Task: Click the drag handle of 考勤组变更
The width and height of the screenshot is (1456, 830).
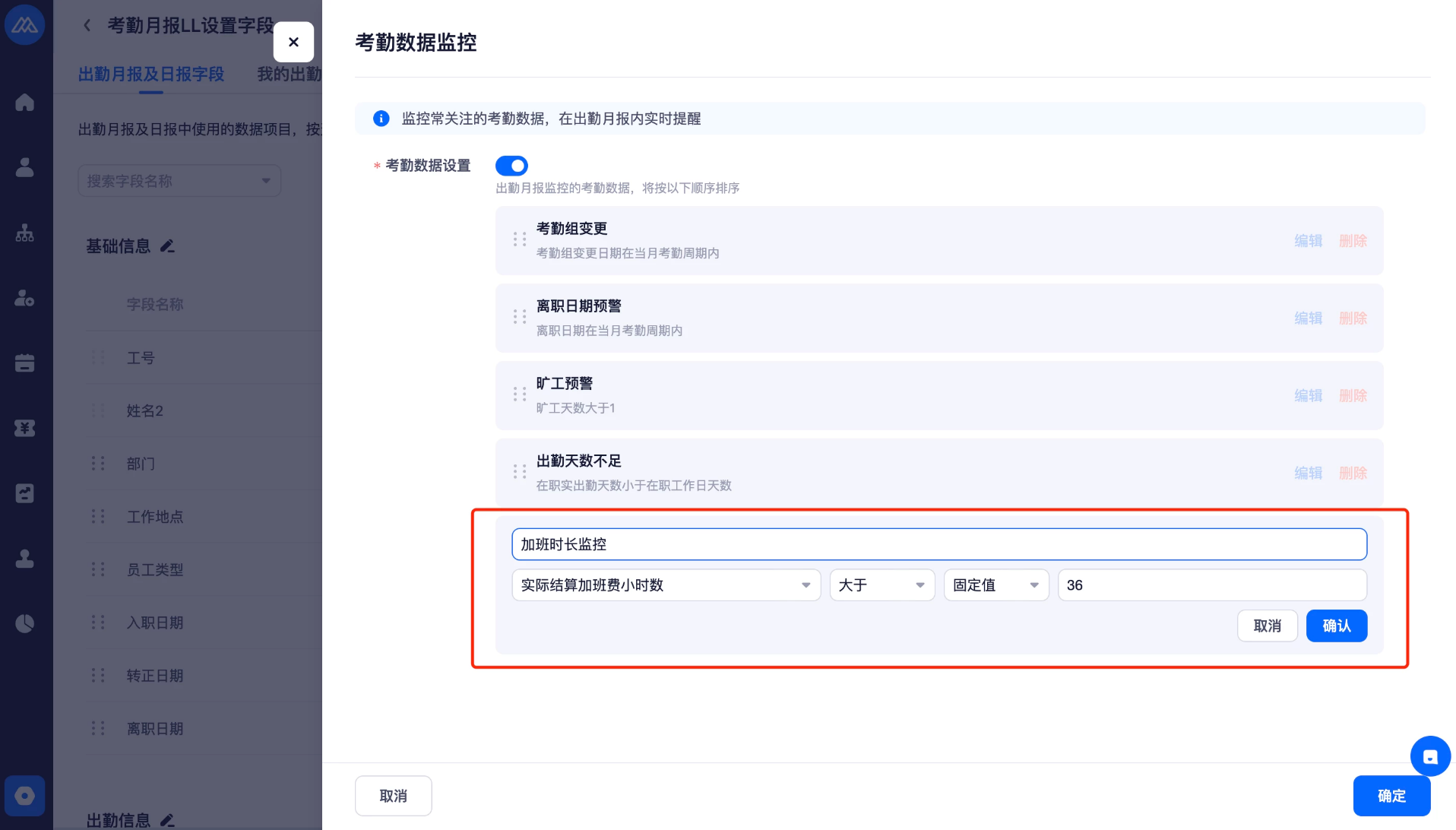Action: [520, 239]
